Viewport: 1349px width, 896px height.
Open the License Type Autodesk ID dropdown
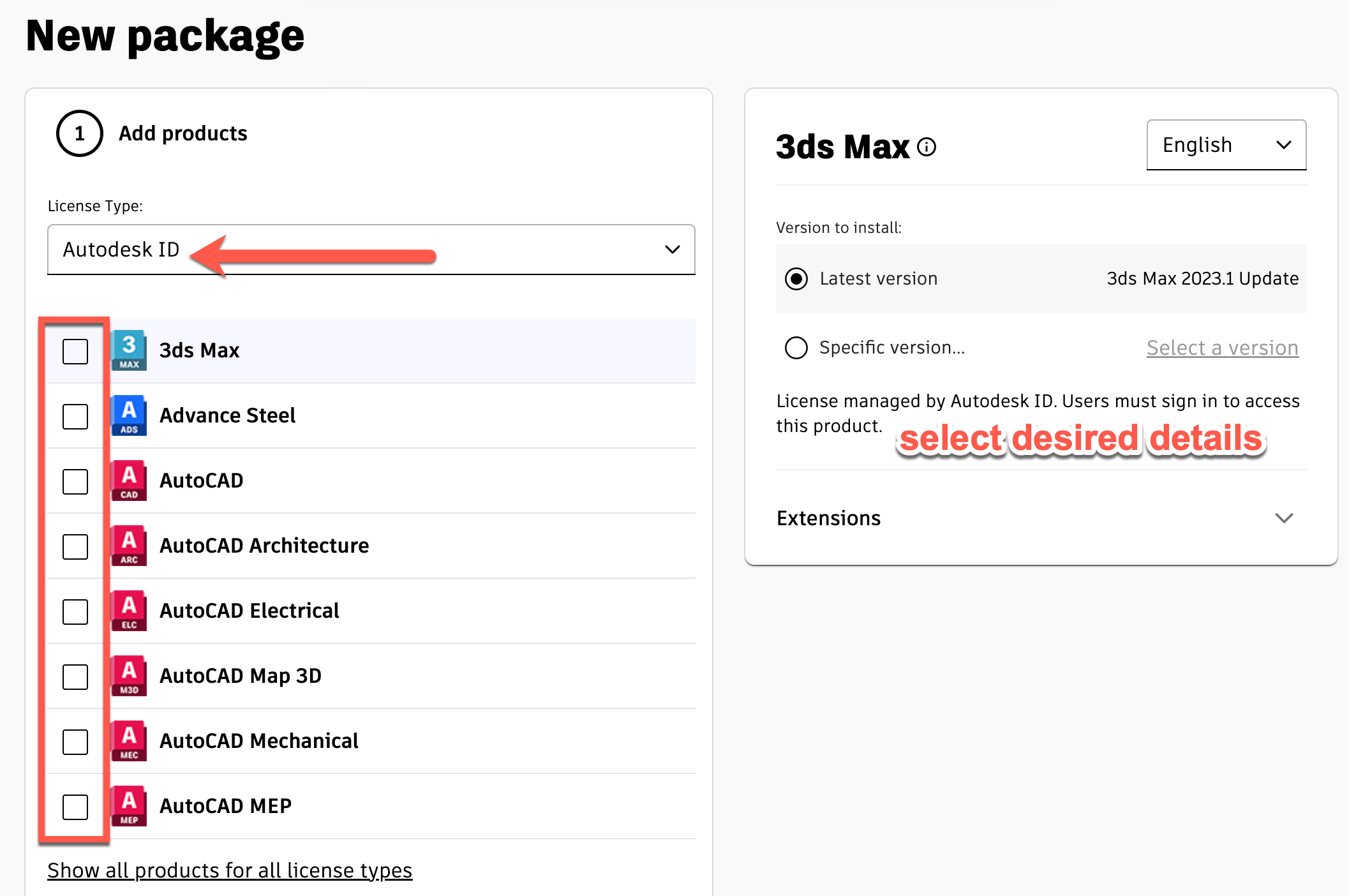[371, 250]
